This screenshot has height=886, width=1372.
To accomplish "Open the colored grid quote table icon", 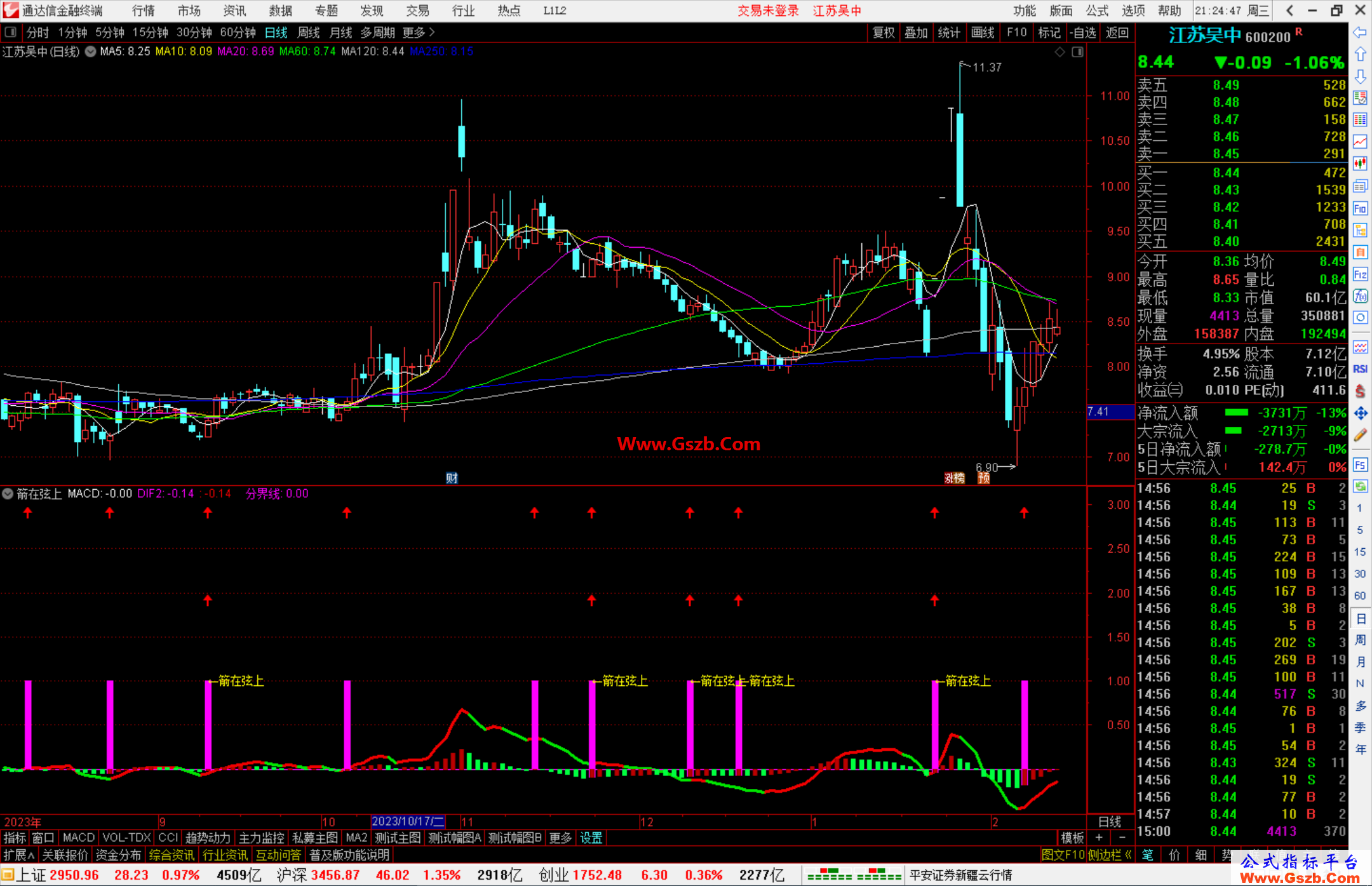I will (x=1360, y=120).
